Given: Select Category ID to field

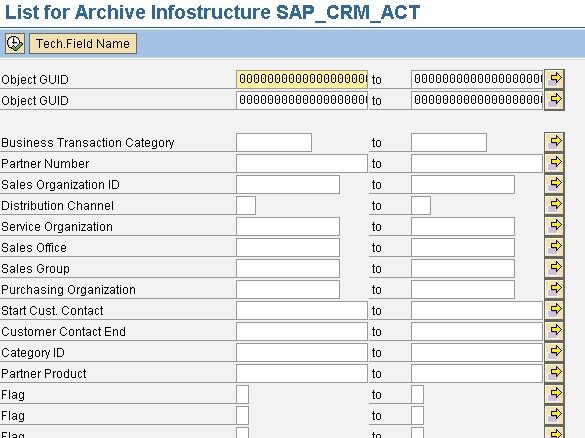Looking at the screenshot, I should point(477,352).
